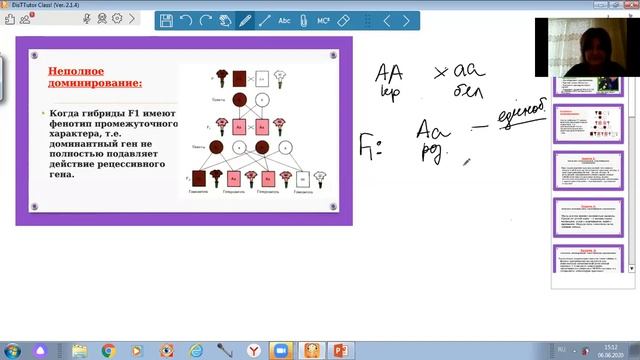Screen dimensions: 640x360
Task: Open the settings gear icon
Action: (x=117, y=19)
